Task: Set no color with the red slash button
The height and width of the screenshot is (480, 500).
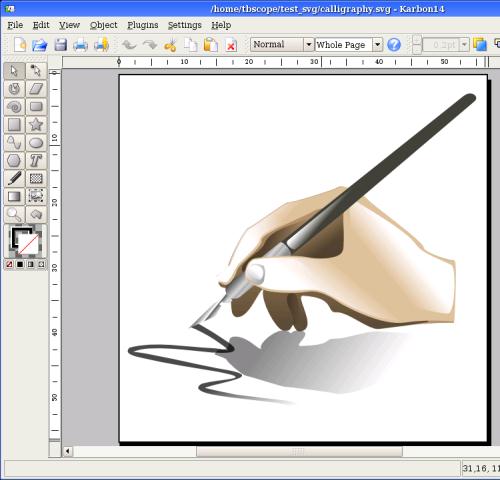Action: pyautogui.click(x=9, y=264)
